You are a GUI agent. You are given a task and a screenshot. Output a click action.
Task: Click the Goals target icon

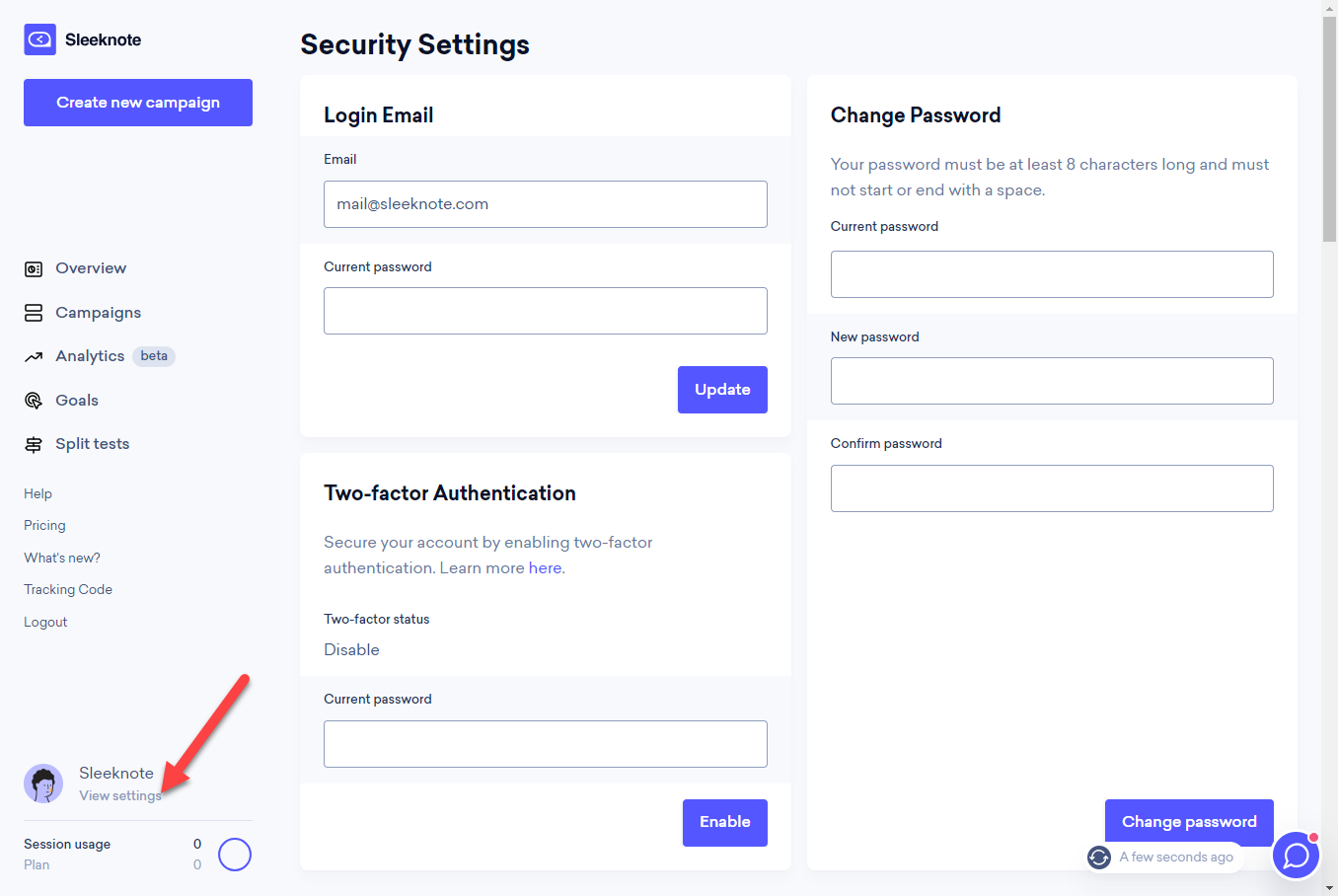34,401
